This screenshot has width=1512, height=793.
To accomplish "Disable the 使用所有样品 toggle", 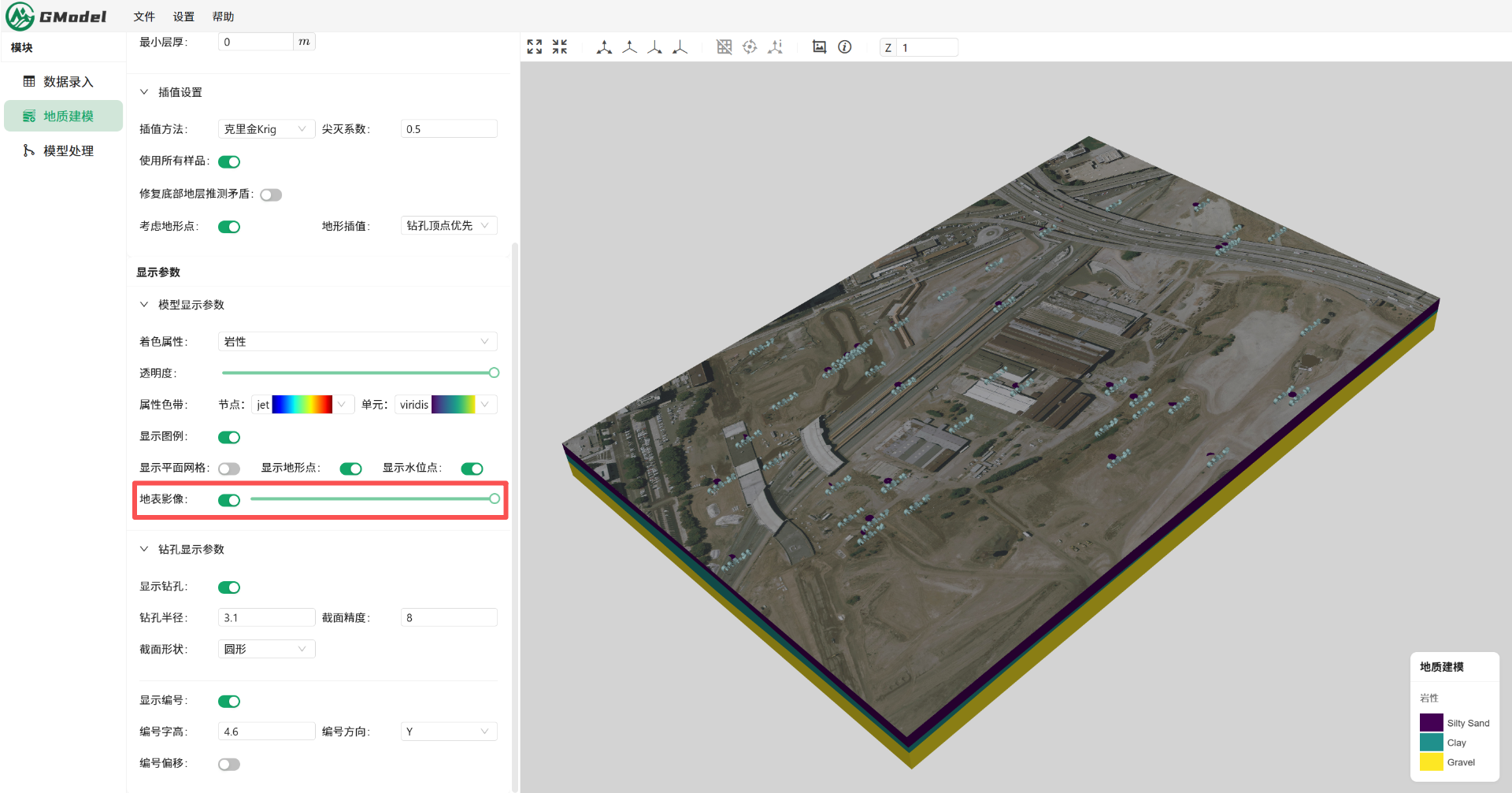I will pyautogui.click(x=229, y=161).
